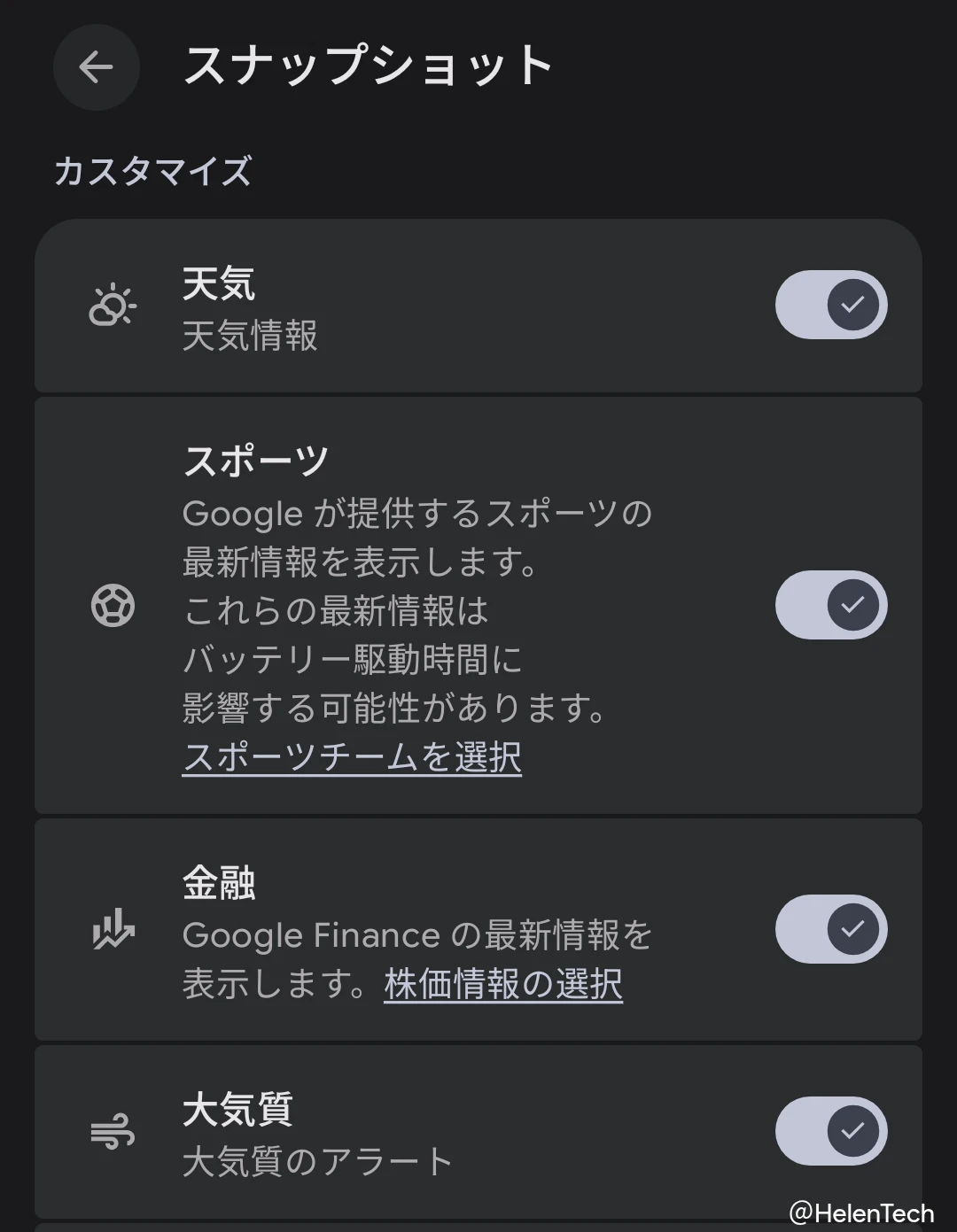Click the finance chart icon

click(113, 930)
